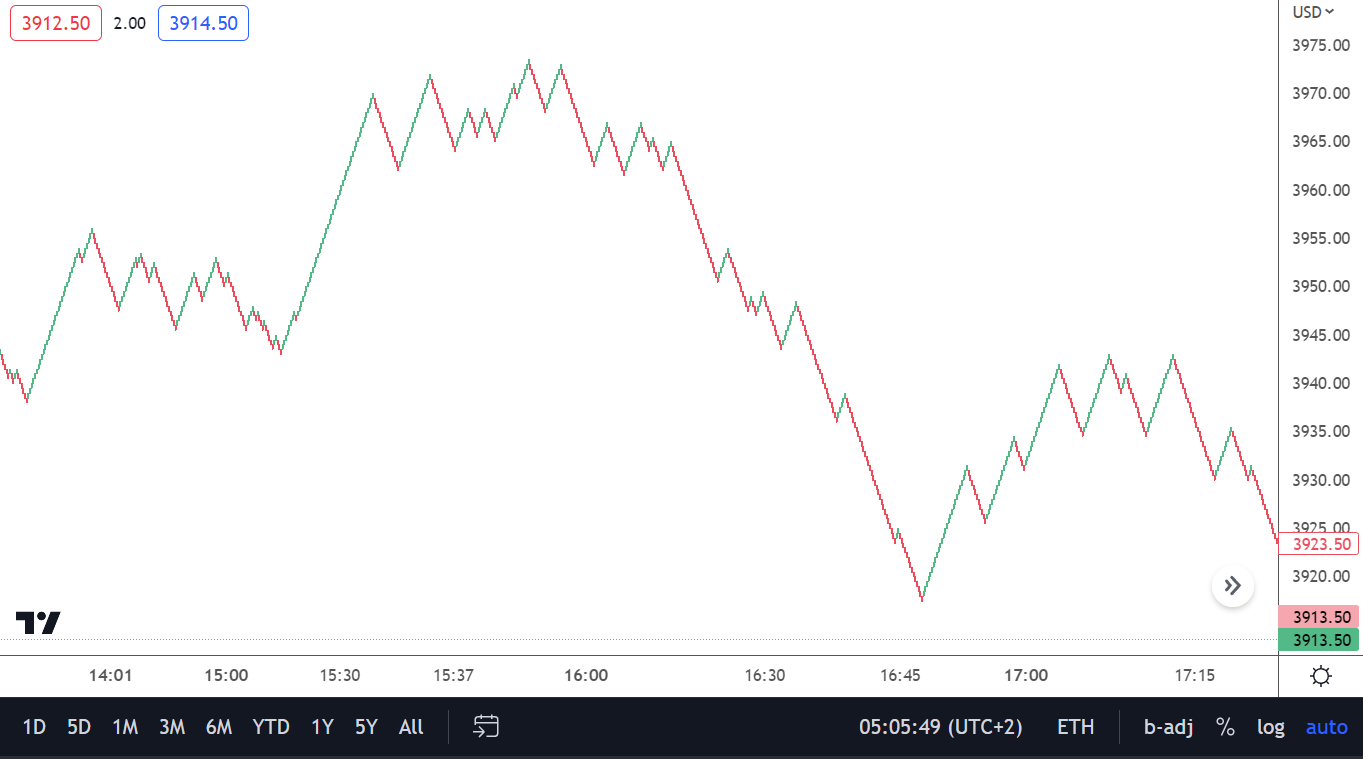
Task: Click the 3914.50 buy price button
Action: tap(203, 23)
